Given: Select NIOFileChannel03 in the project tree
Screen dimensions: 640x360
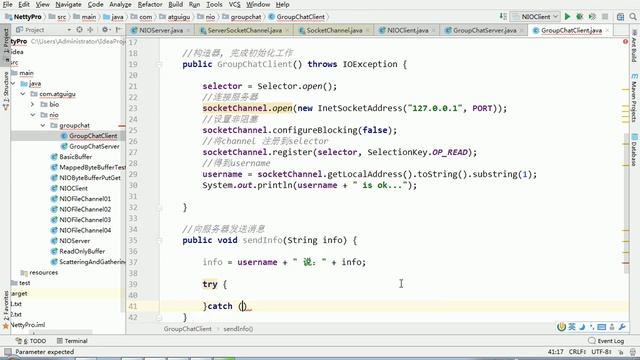Looking at the screenshot, I should 85,220.
